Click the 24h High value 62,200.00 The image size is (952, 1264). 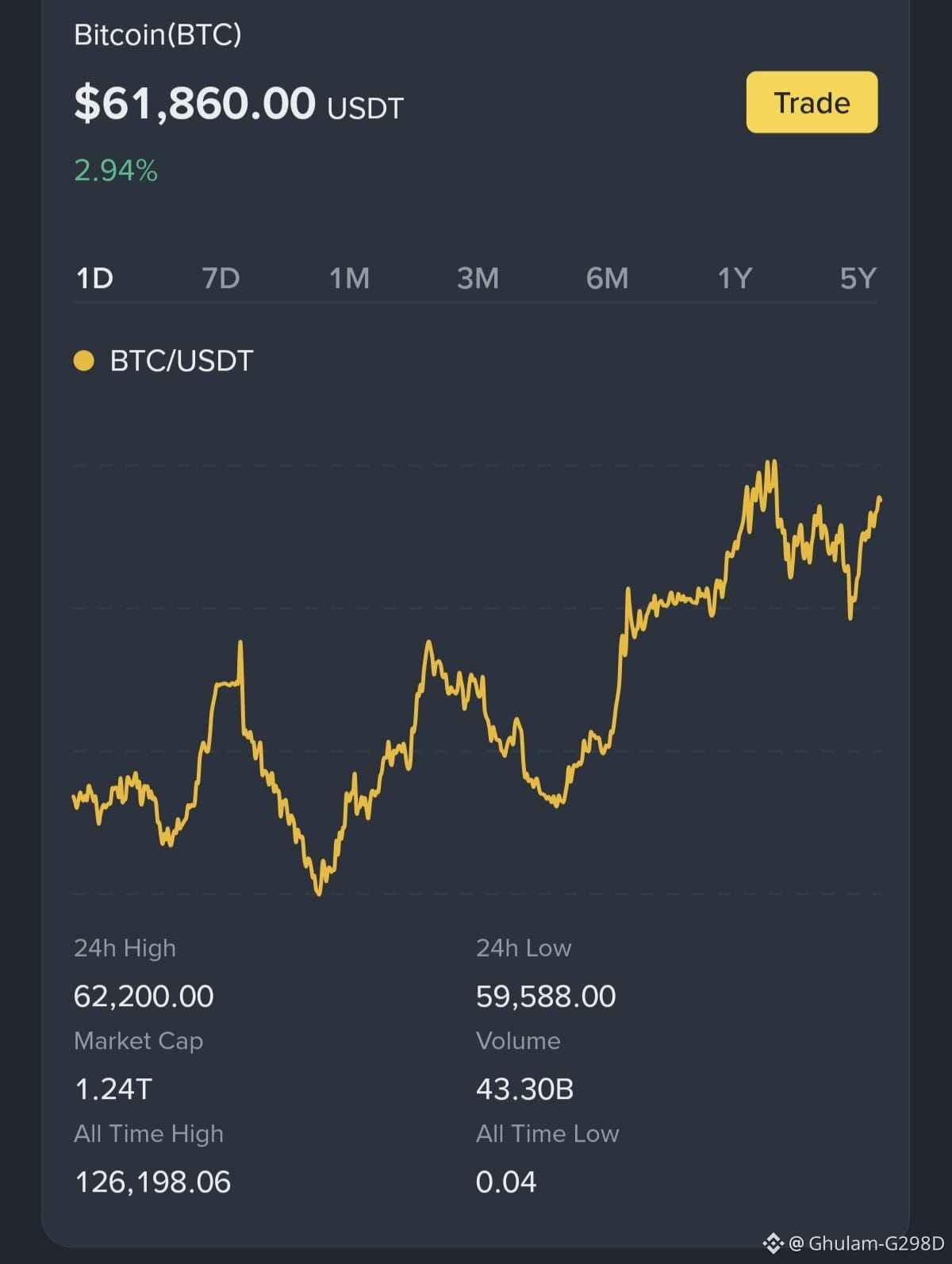tap(144, 997)
